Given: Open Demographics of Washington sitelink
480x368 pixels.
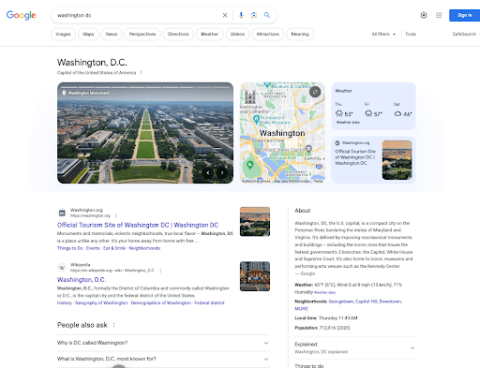Looking at the screenshot, I should 161,303.
